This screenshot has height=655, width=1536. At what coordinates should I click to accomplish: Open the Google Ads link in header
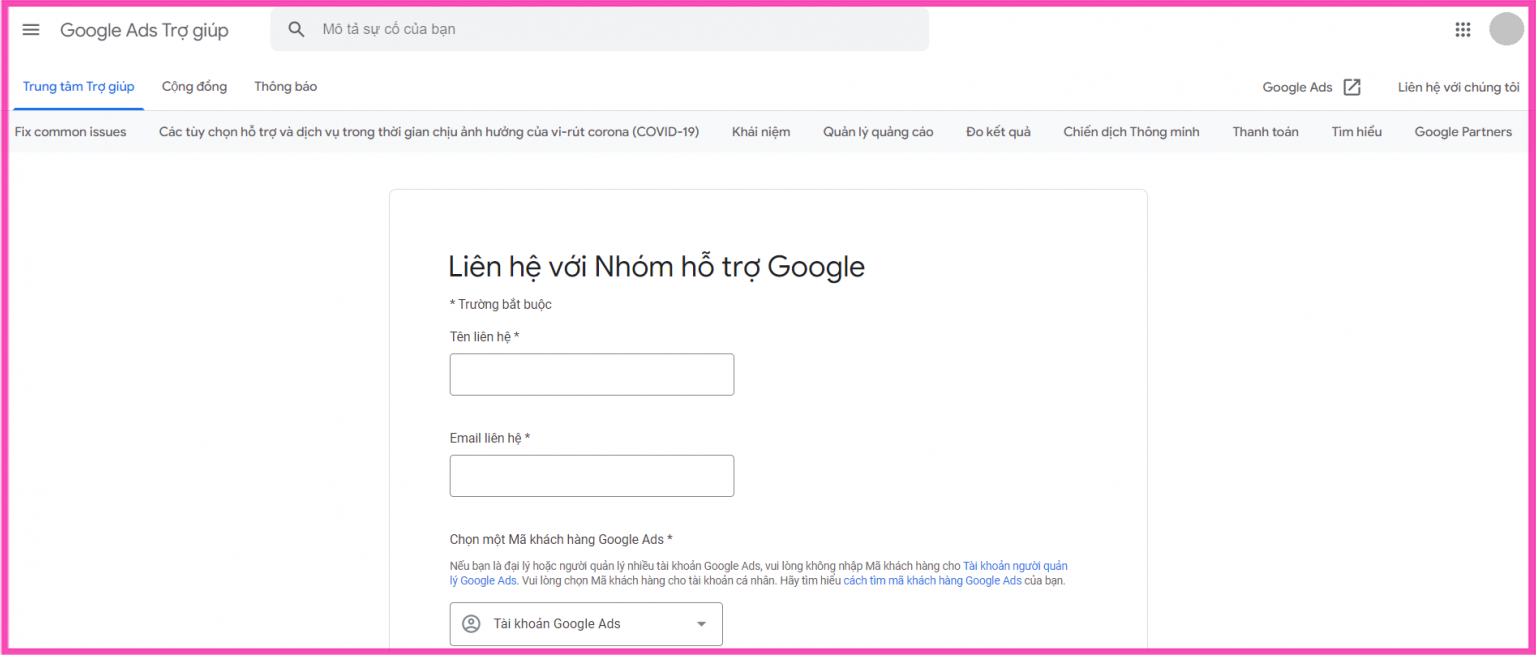[1297, 88]
